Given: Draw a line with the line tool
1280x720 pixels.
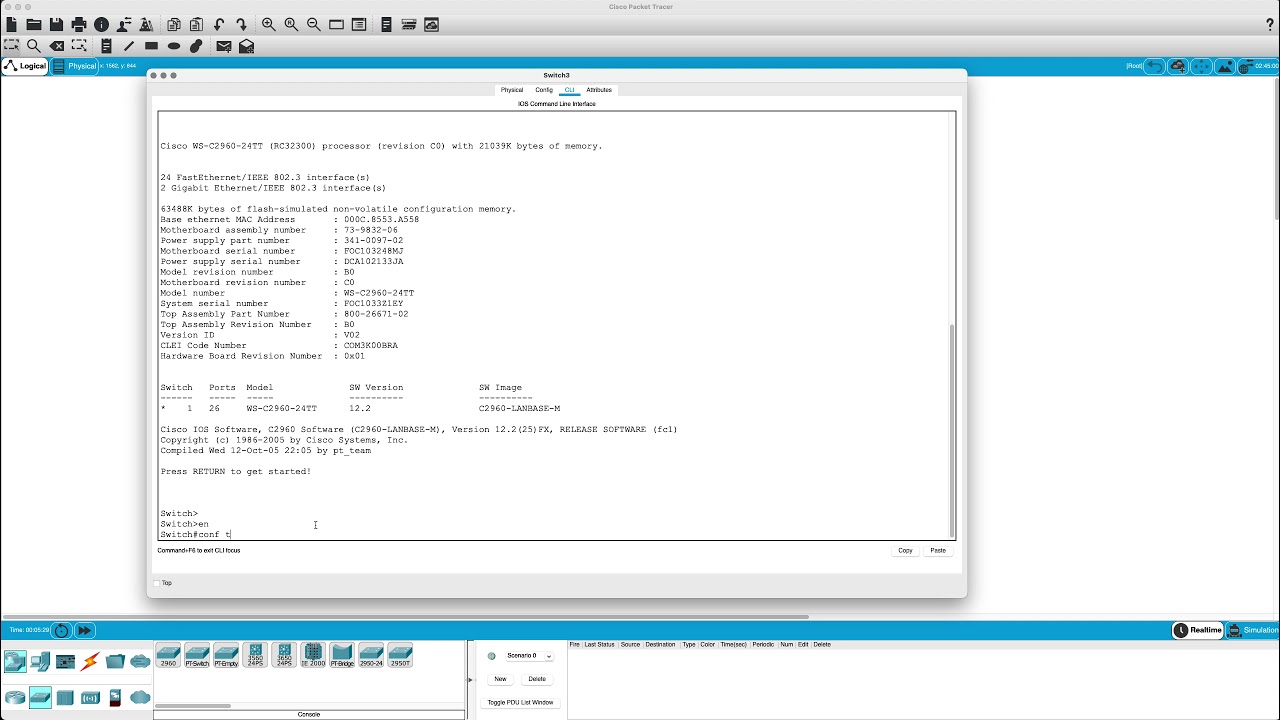Looking at the screenshot, I should [129, 46].
